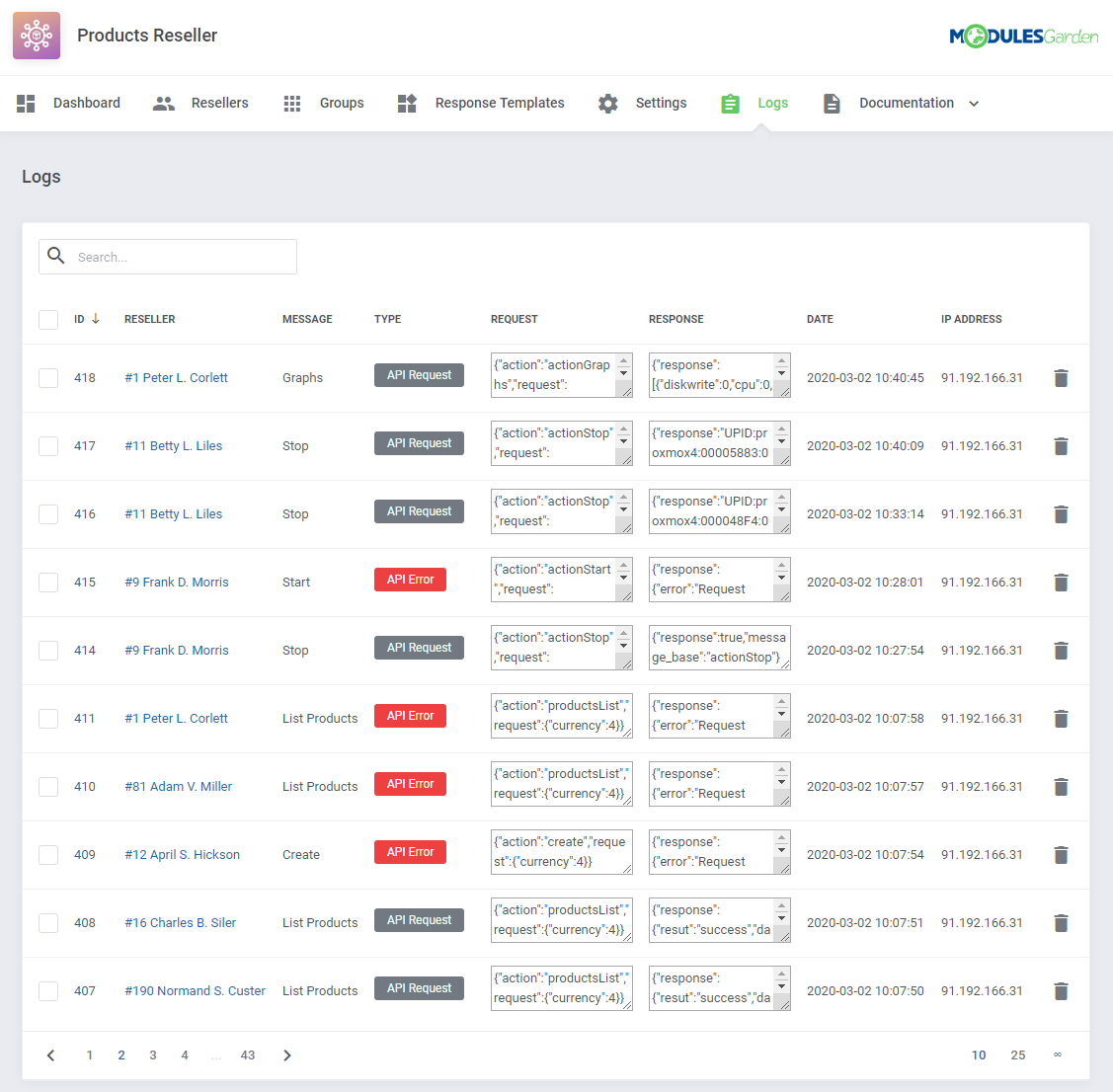Click the search magnifier icon

tap(56, 256)
